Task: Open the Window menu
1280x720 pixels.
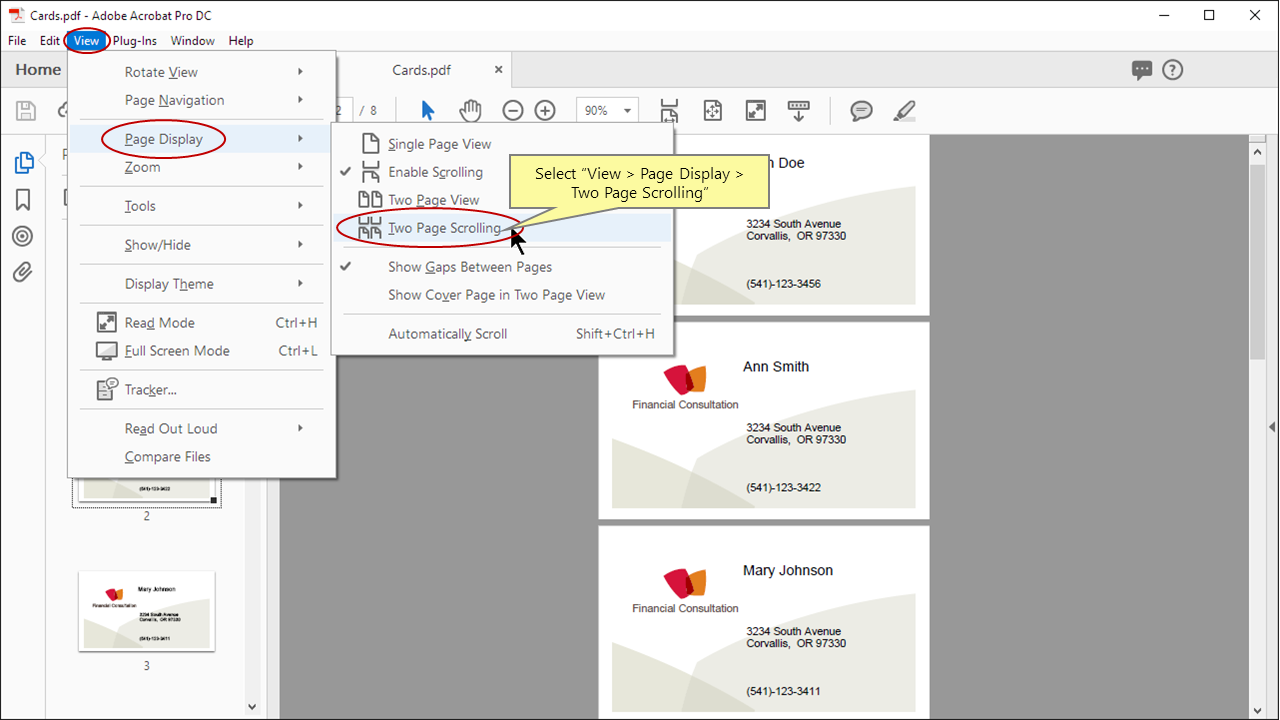Action: [192, 40]
